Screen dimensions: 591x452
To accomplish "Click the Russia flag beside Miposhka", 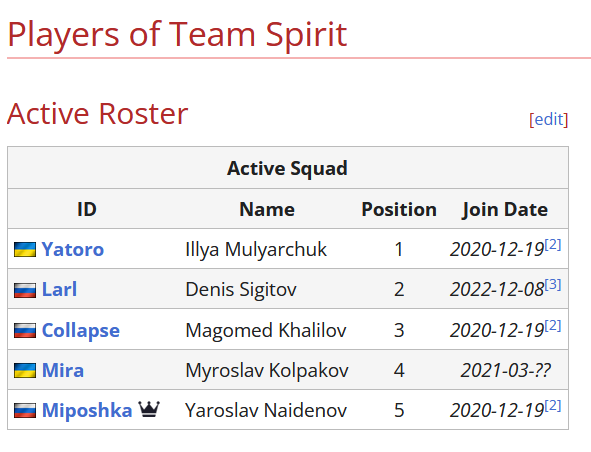I will 25,411.
